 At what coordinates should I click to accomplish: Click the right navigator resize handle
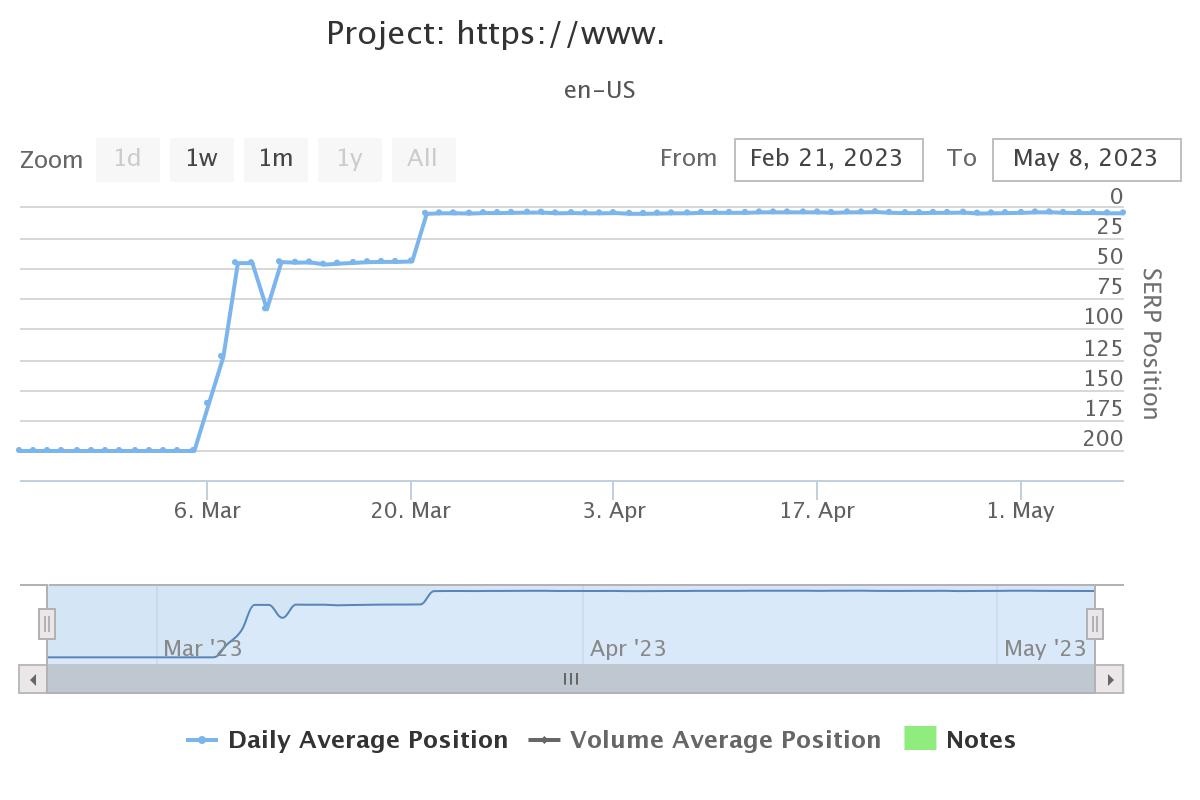pyautogui.click(x=1094, y=623)
